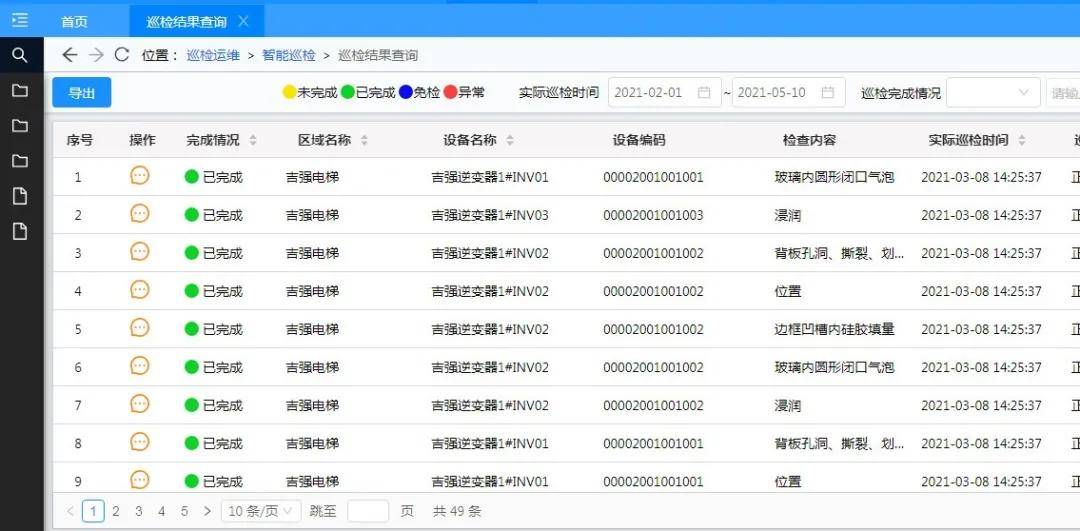The width and height of the screenshot is (1080, 531).
Task: Click the 检查内容 column header
Action: click(x=809, y=140)
